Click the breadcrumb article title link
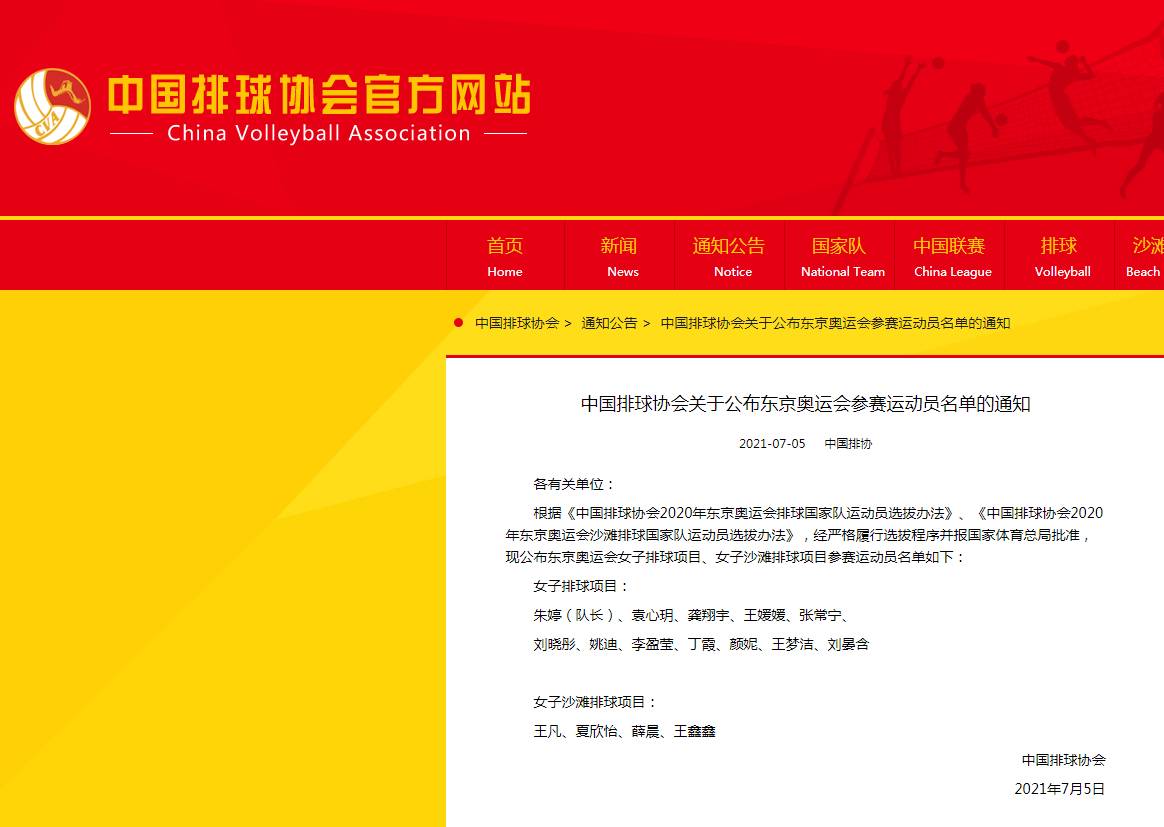Viewport: 1164px width, 827px height. [x=835, y=323]
